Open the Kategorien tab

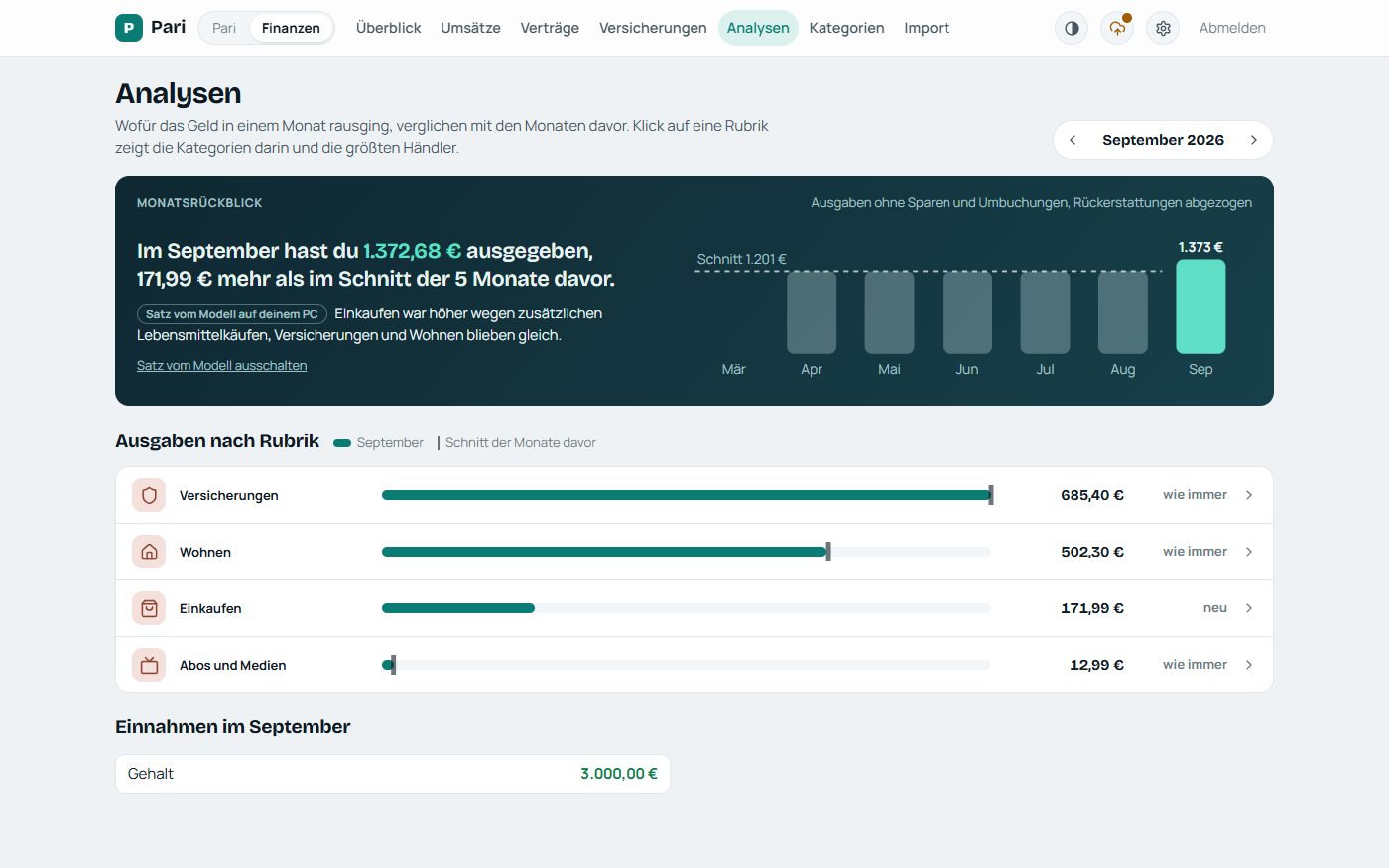point(846,28)
